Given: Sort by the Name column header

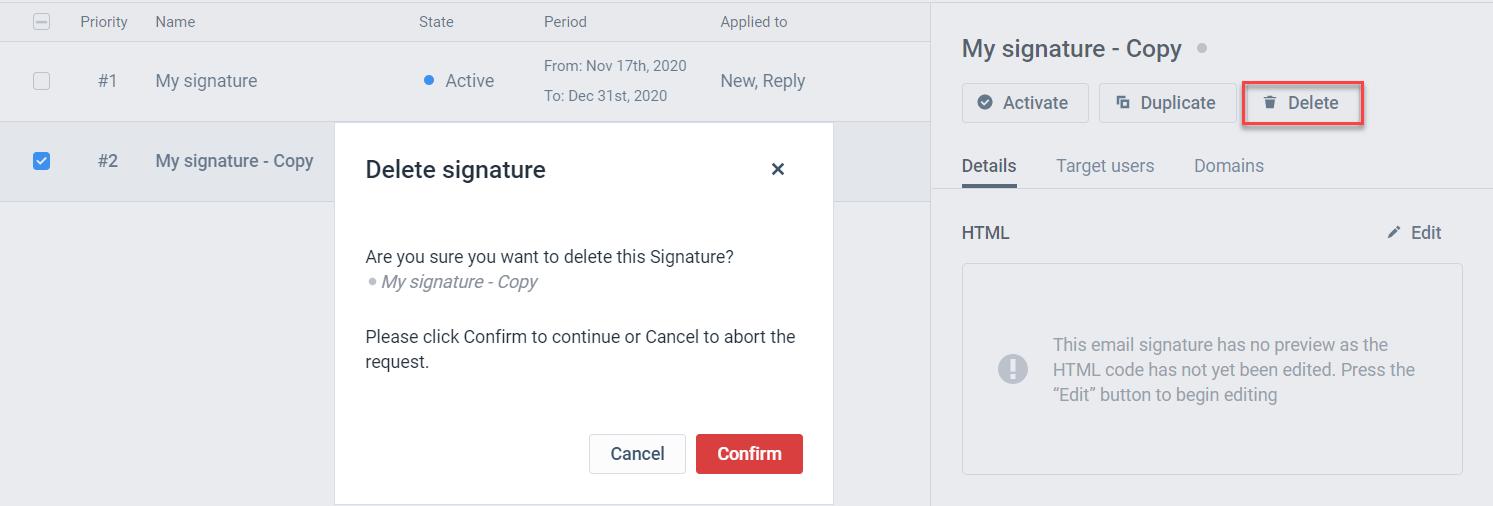Looking at the screenshot, I should pyautogui.click(x=175, y=21).
